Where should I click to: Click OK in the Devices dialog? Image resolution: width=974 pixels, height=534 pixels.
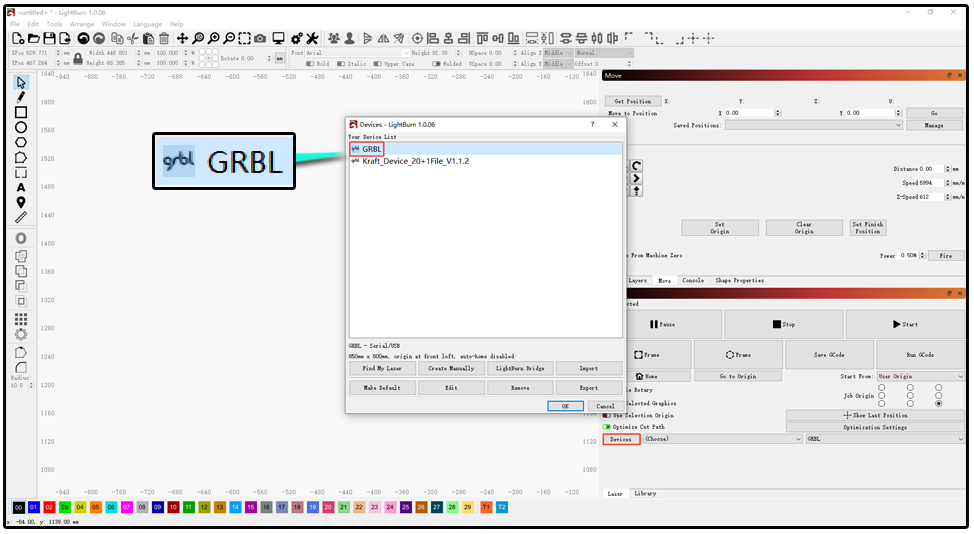coord(565,406)
